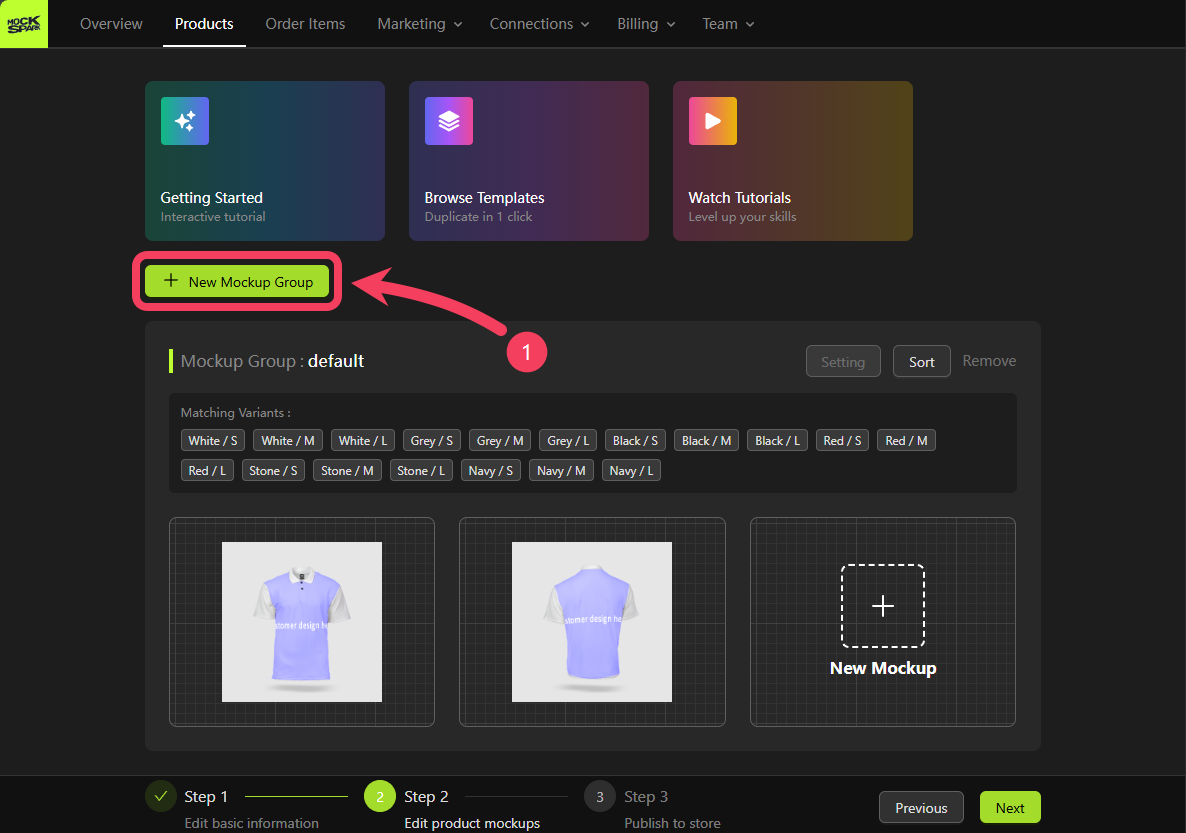Click the Previous button
Image resolution: width=1186 pixels, height=833 pixels.
921,807
